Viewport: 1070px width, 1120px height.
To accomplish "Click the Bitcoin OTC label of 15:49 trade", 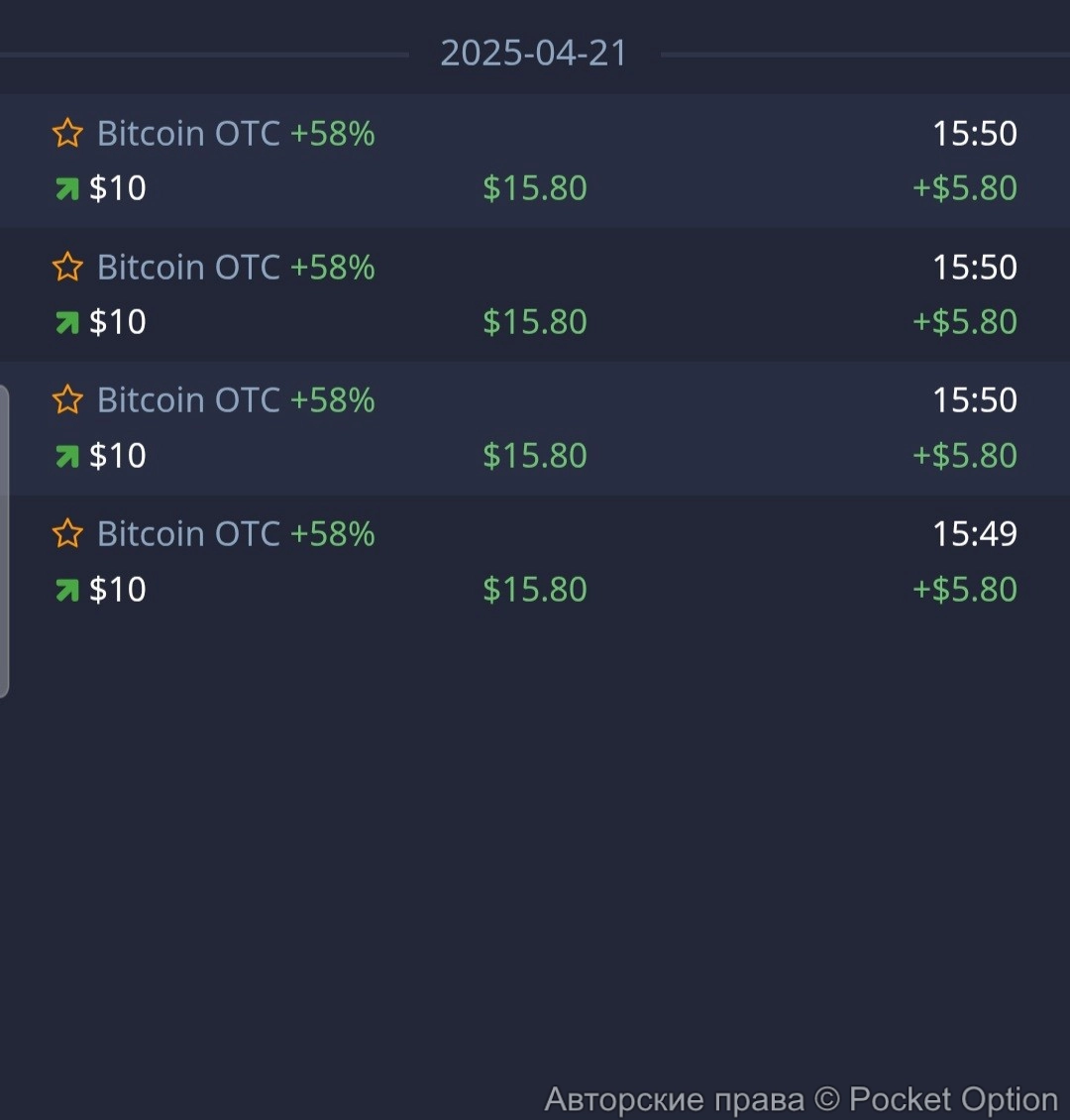I will click(188, 533).
